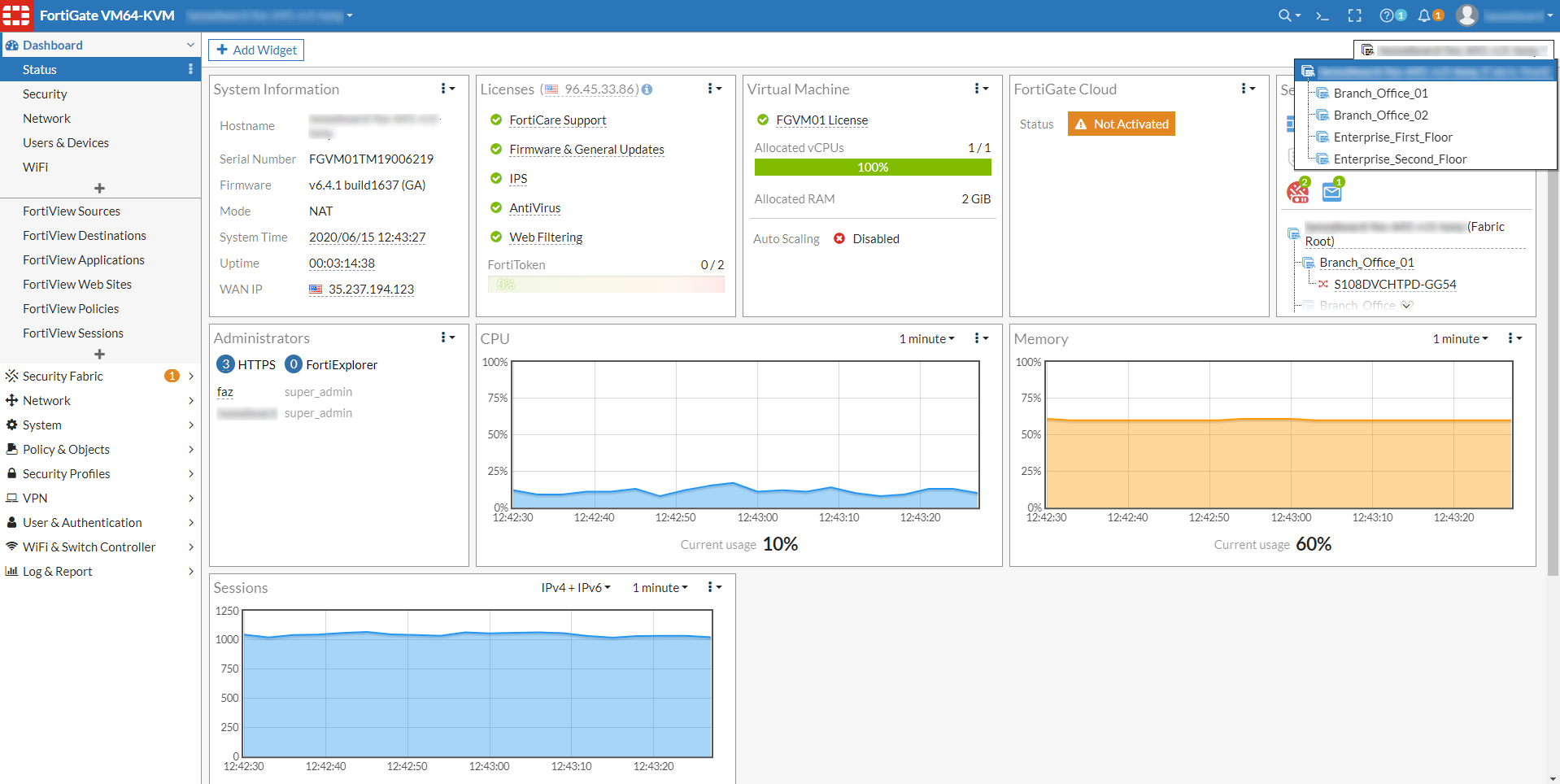Click the Allocated vCPUs 100% usage bar
Image resolution: width=1560 pixels, height=784 pixels.
[872, 167]
